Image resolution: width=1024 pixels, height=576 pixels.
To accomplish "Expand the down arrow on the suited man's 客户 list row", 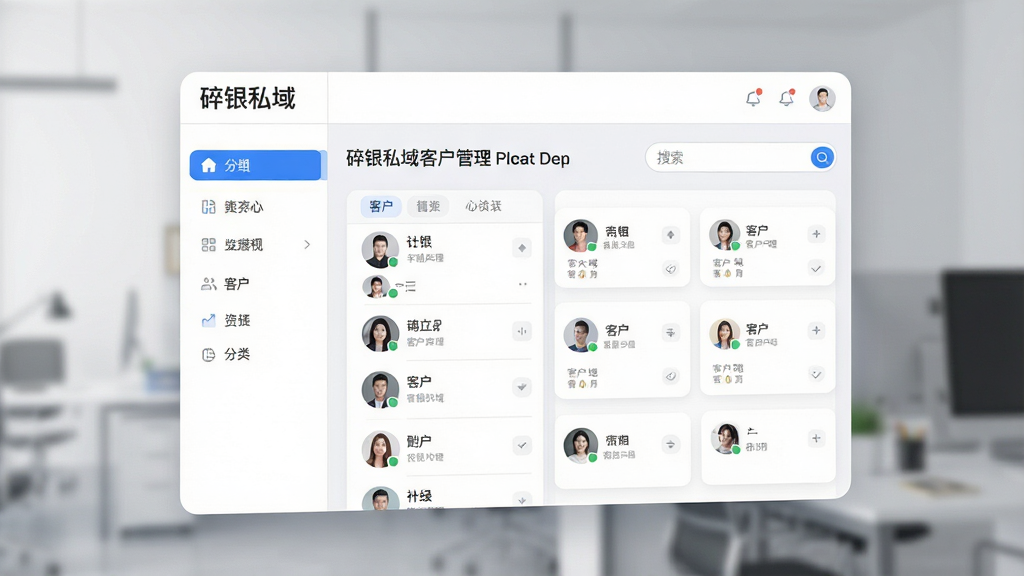I will click(x=522, y=387).
